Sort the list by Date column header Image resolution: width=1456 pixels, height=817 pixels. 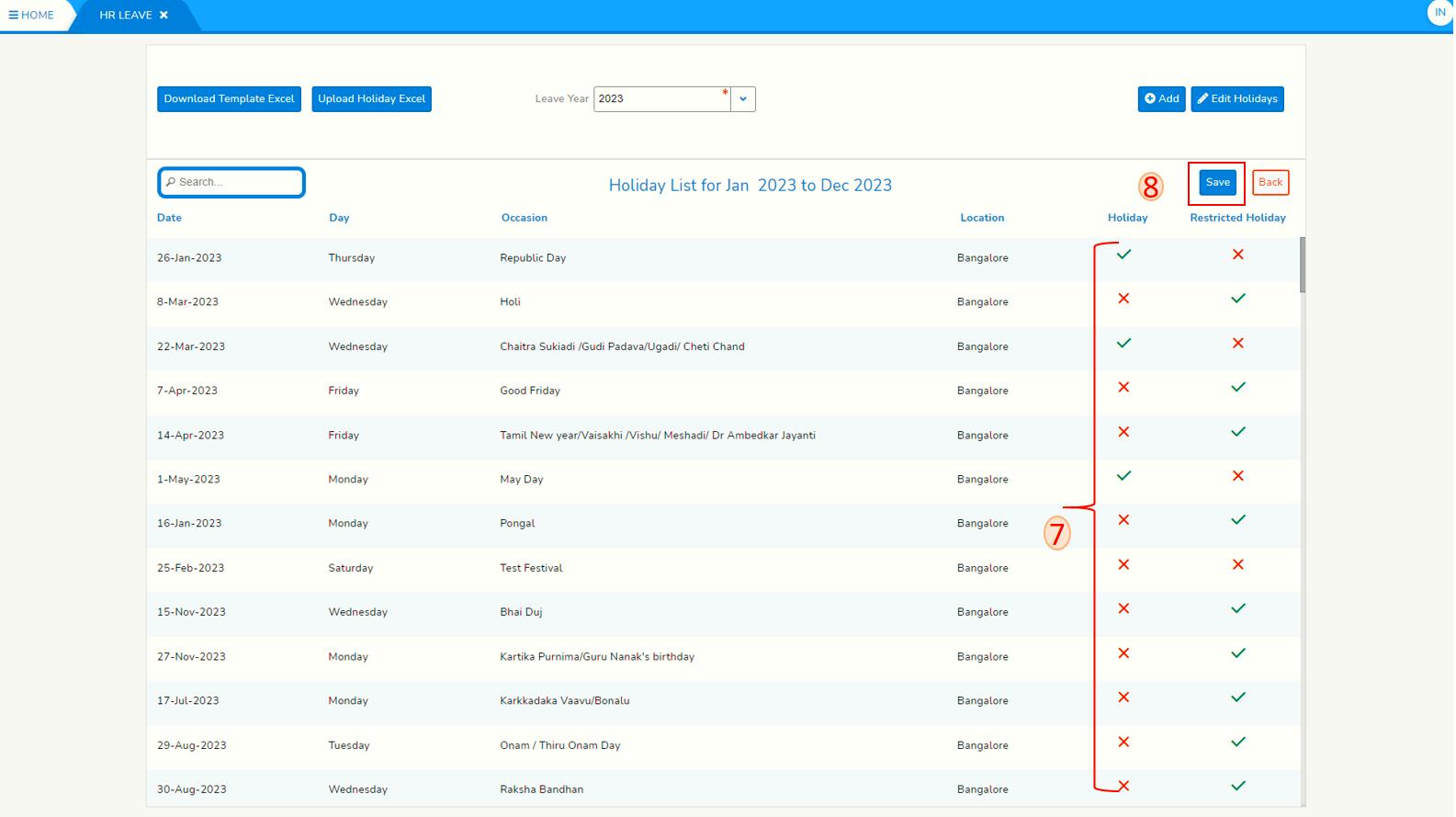[x=169, y=218]
